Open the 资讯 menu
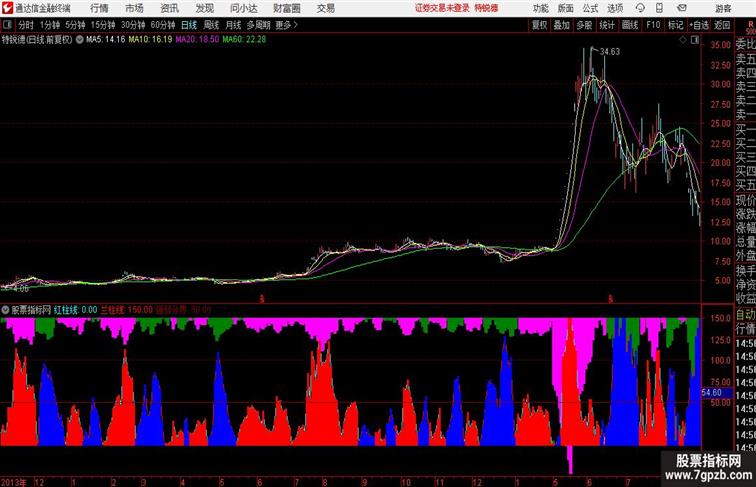 pyautogui.click(x=169, y=8)
